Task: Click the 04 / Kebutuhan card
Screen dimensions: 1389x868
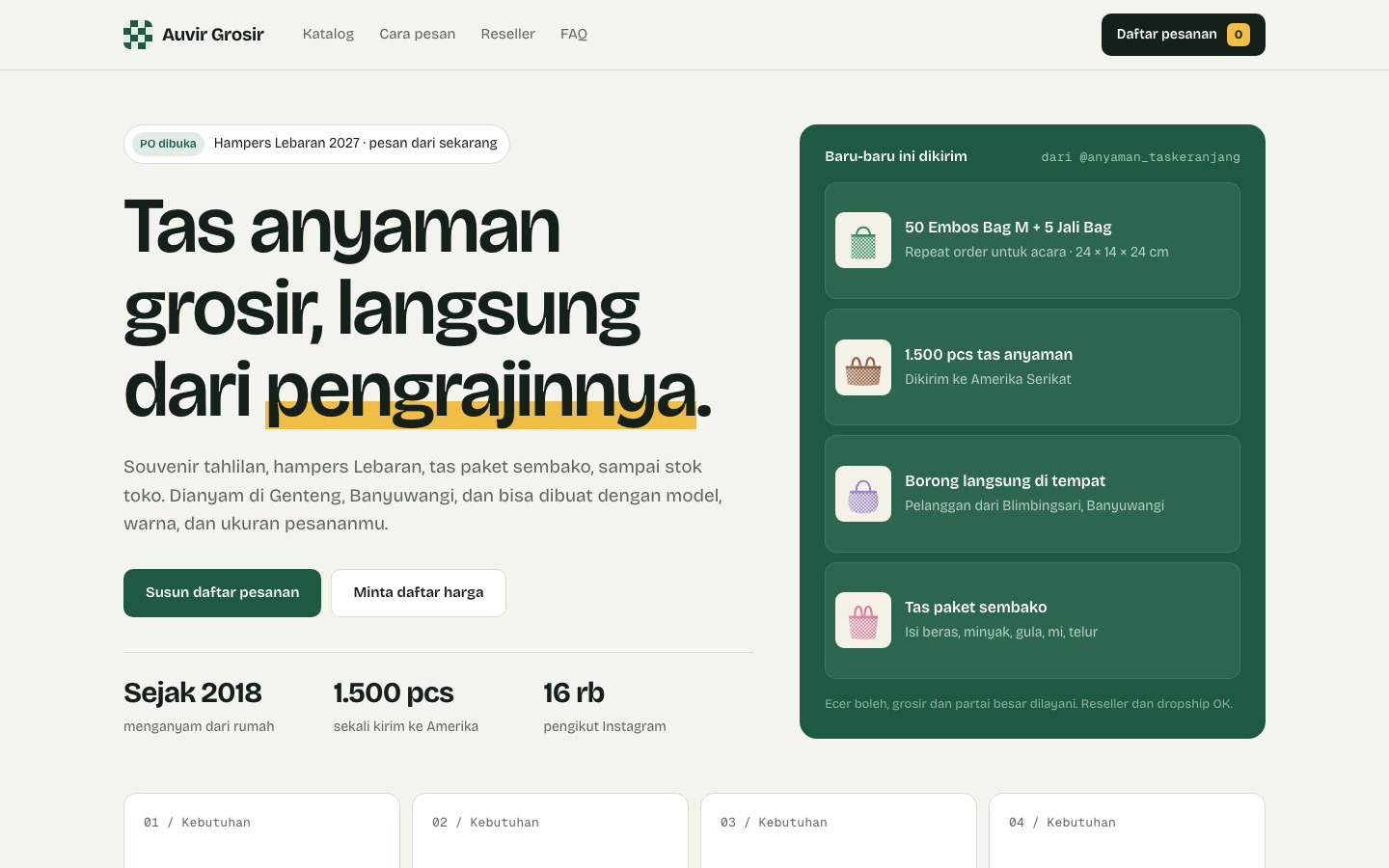Action: 1127,830
